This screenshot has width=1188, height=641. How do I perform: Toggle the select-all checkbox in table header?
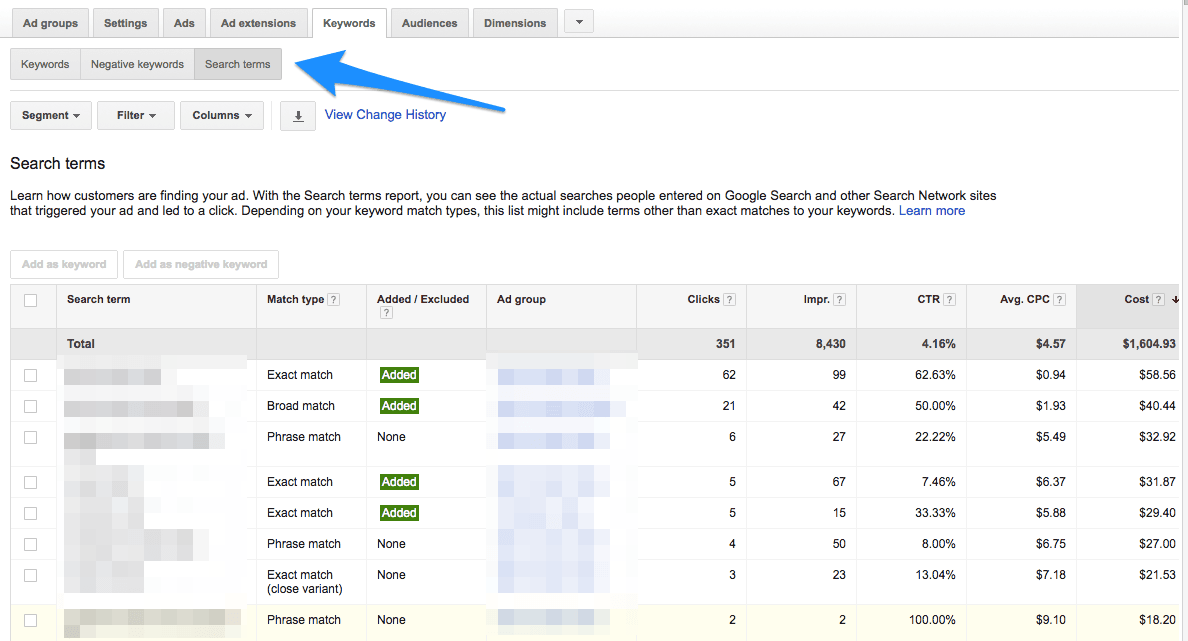tap(31, 300)
